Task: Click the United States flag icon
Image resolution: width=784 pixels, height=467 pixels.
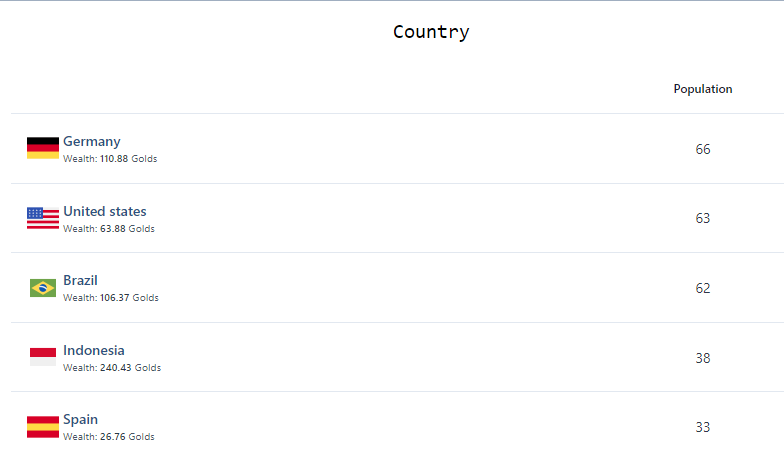Action: pos(43,218)
